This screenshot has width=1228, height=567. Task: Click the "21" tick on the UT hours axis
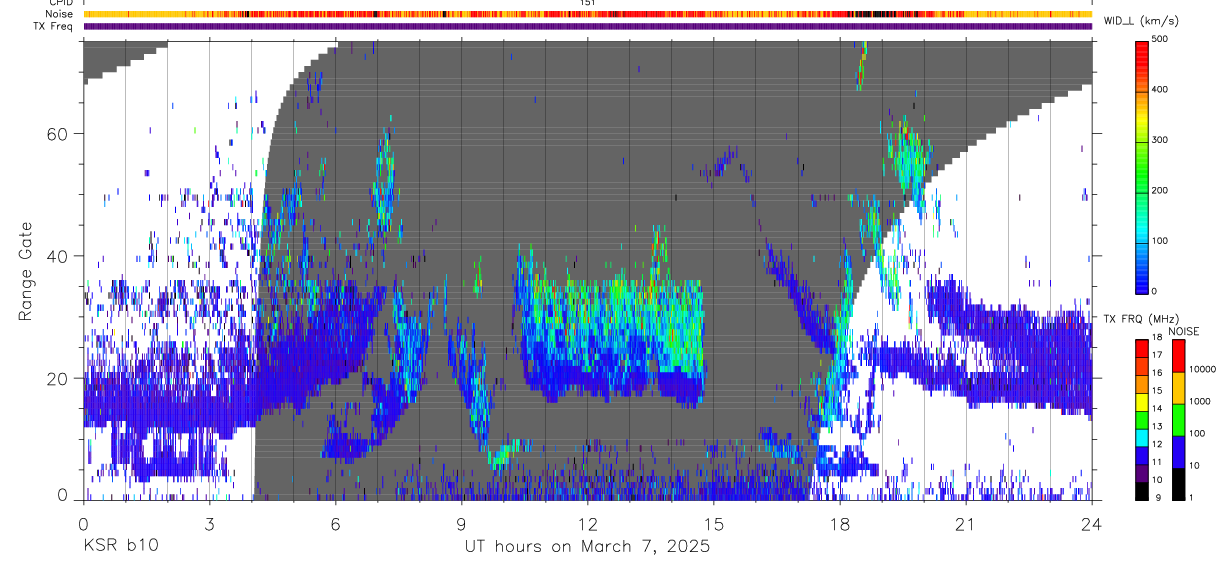tap(965, 524)
